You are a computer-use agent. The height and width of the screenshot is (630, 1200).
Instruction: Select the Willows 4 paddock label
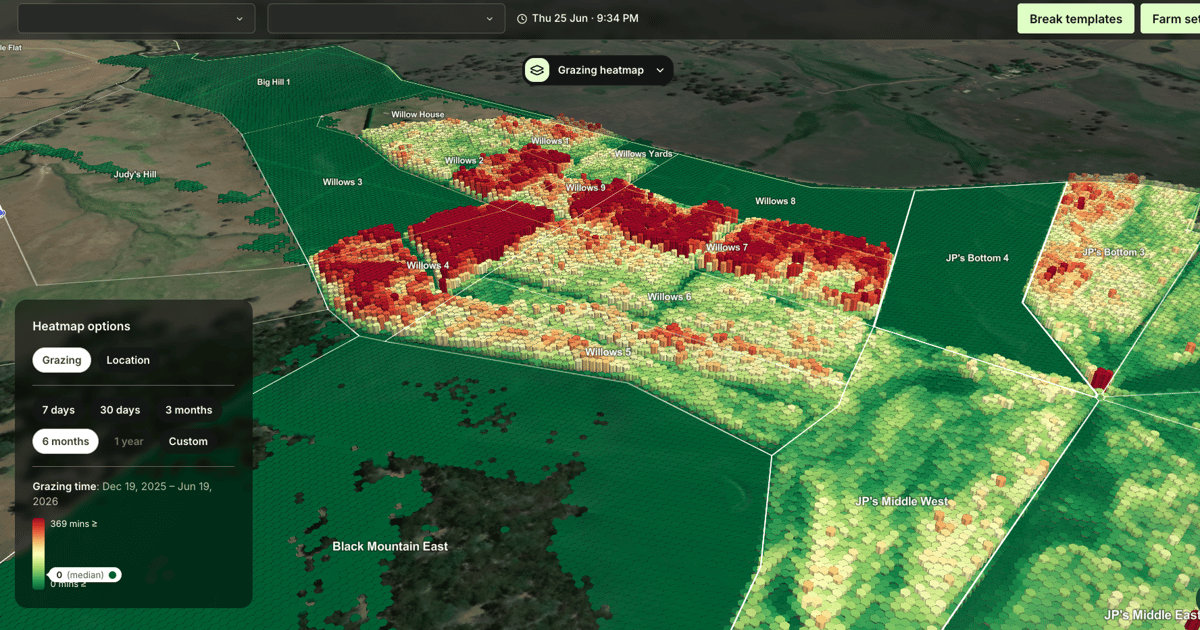428,266
